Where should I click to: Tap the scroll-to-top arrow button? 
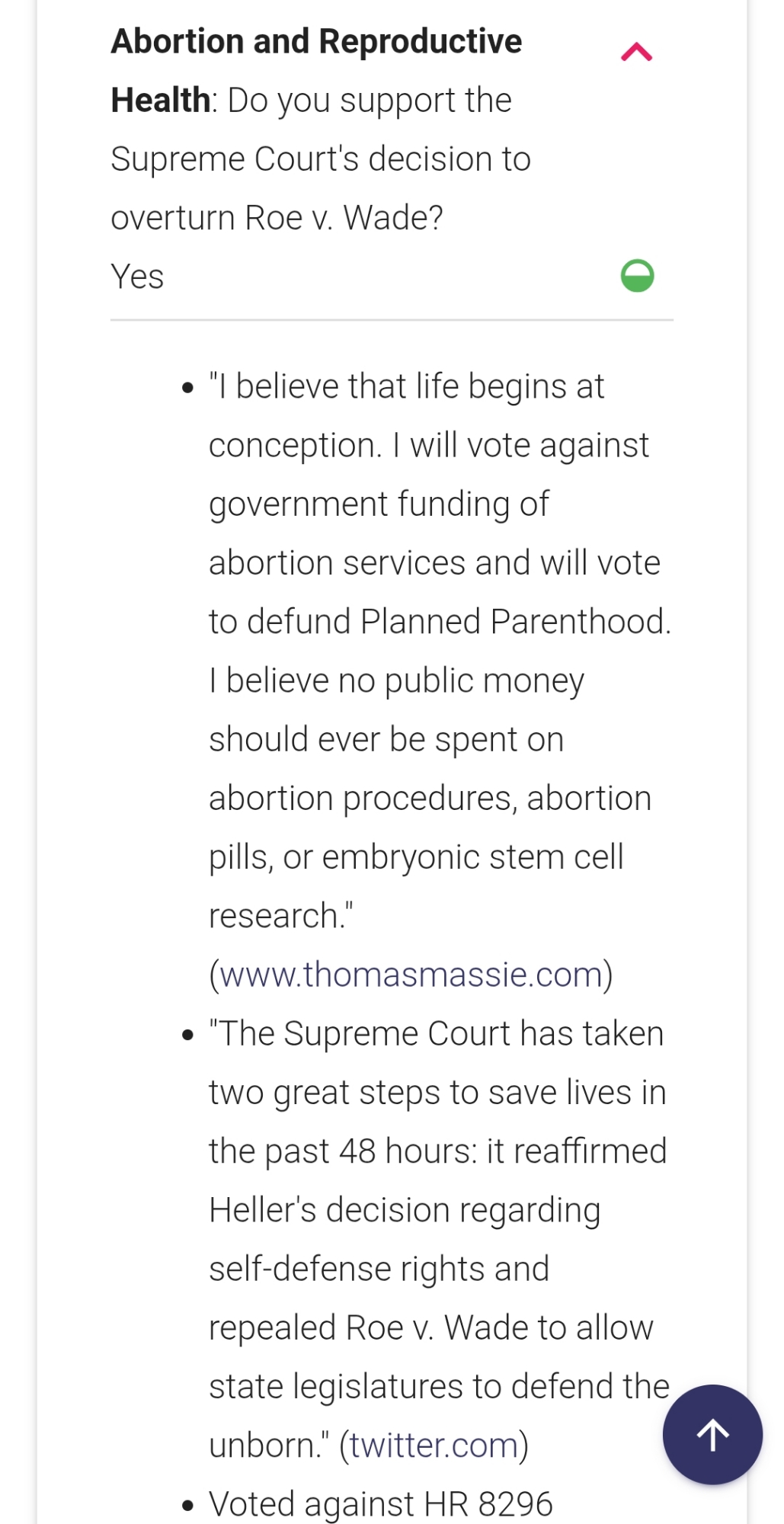(712, 1434)
